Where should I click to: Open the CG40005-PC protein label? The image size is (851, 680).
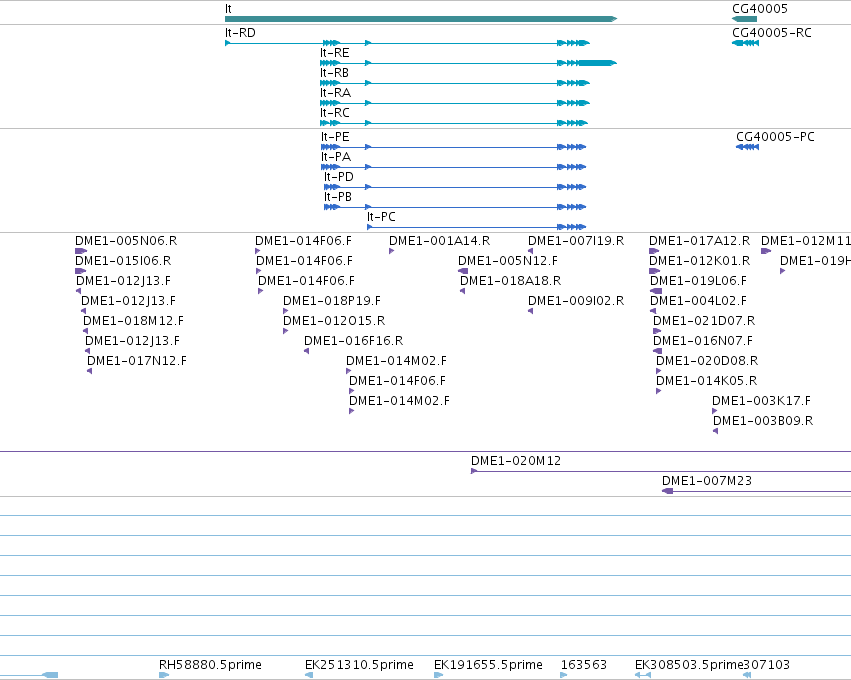pos(775,137)
